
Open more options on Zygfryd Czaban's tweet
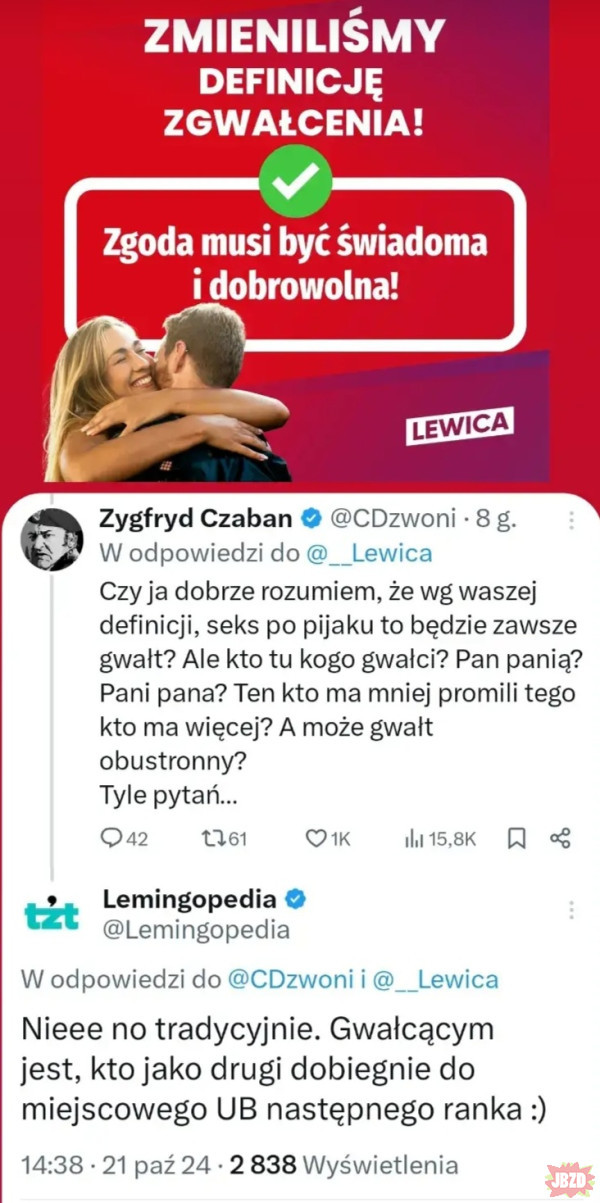[571, 520]
